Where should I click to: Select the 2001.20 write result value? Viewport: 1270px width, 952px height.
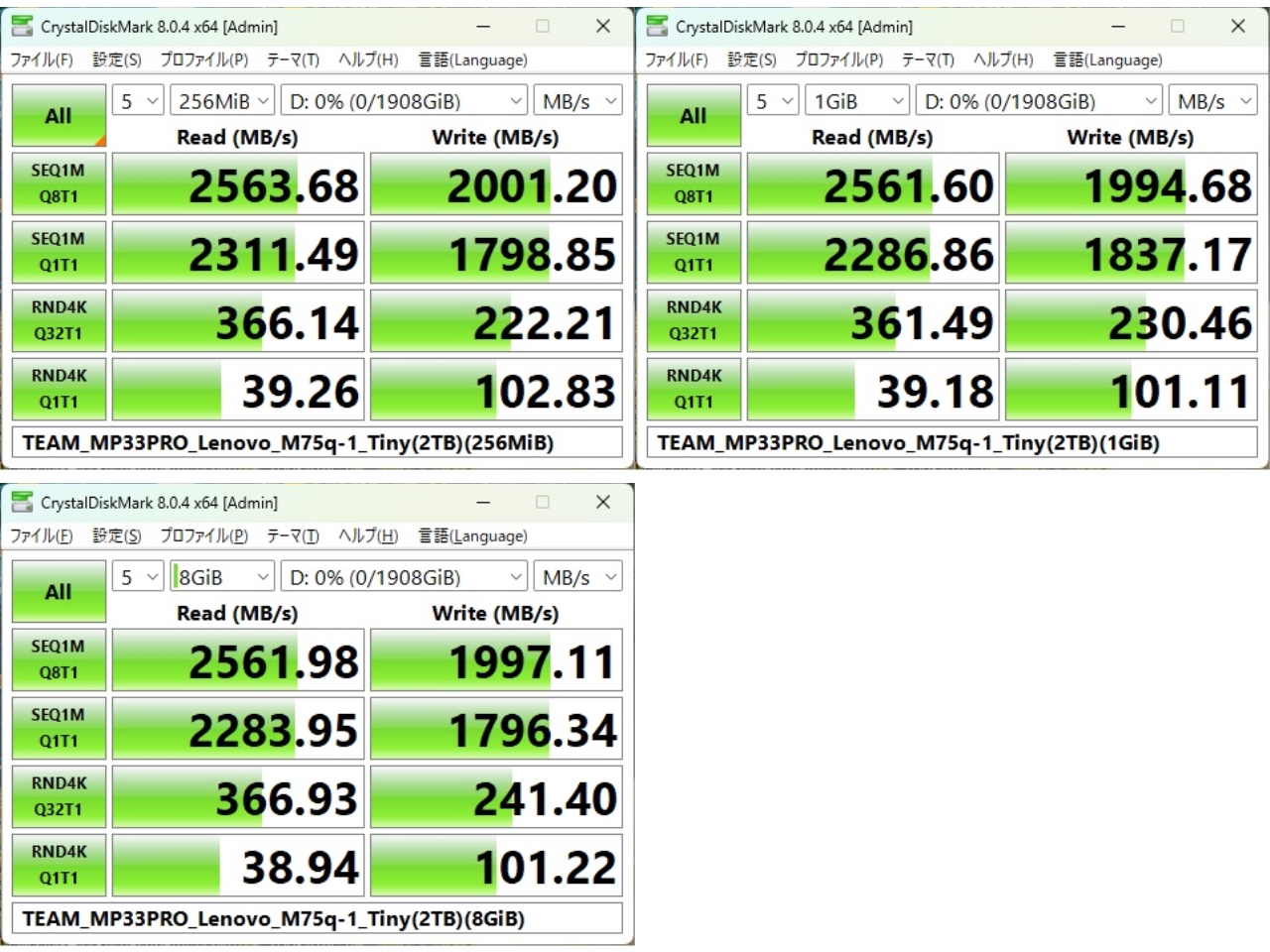pos(496,184)
